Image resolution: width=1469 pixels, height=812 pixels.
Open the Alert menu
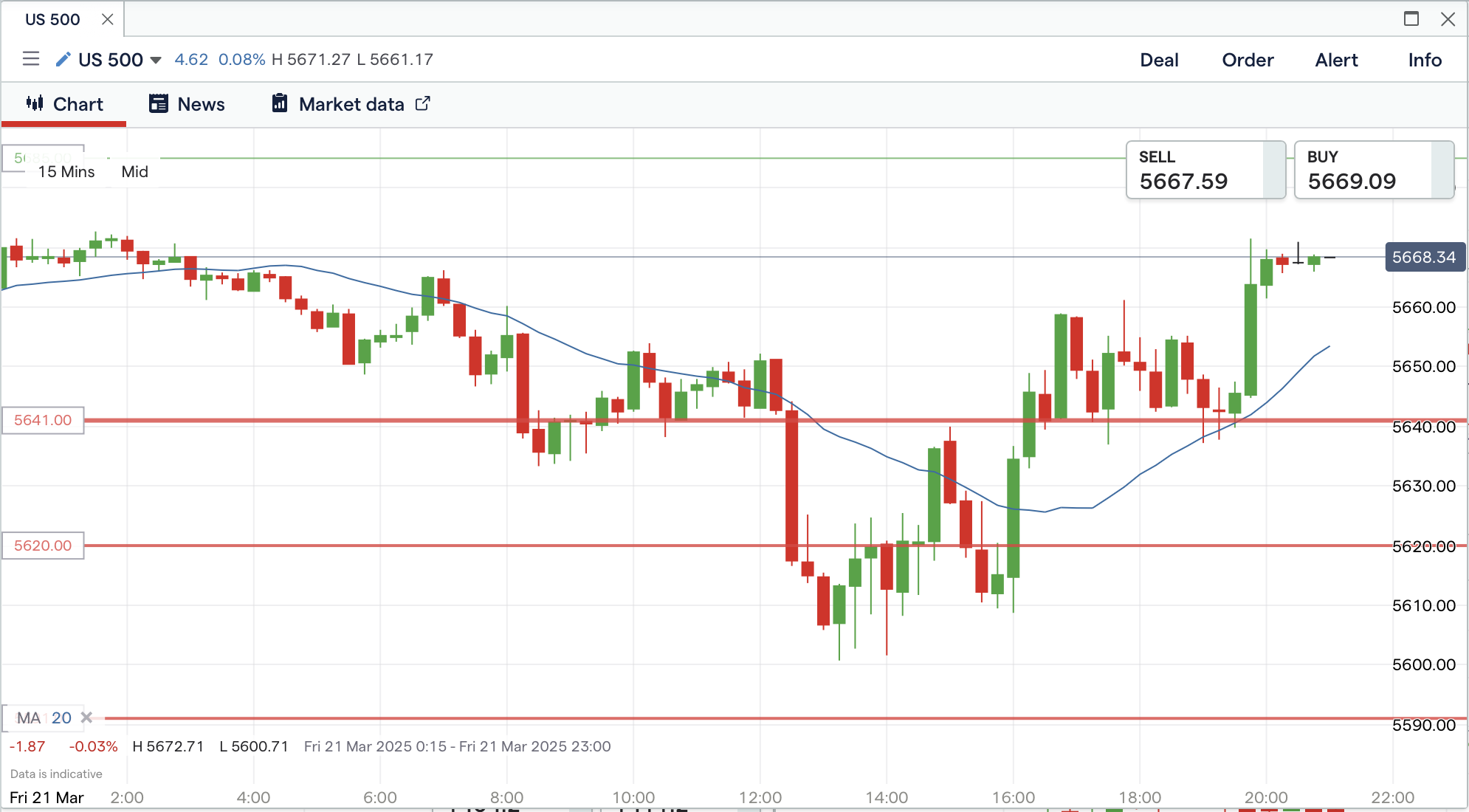coord(1336,60)
